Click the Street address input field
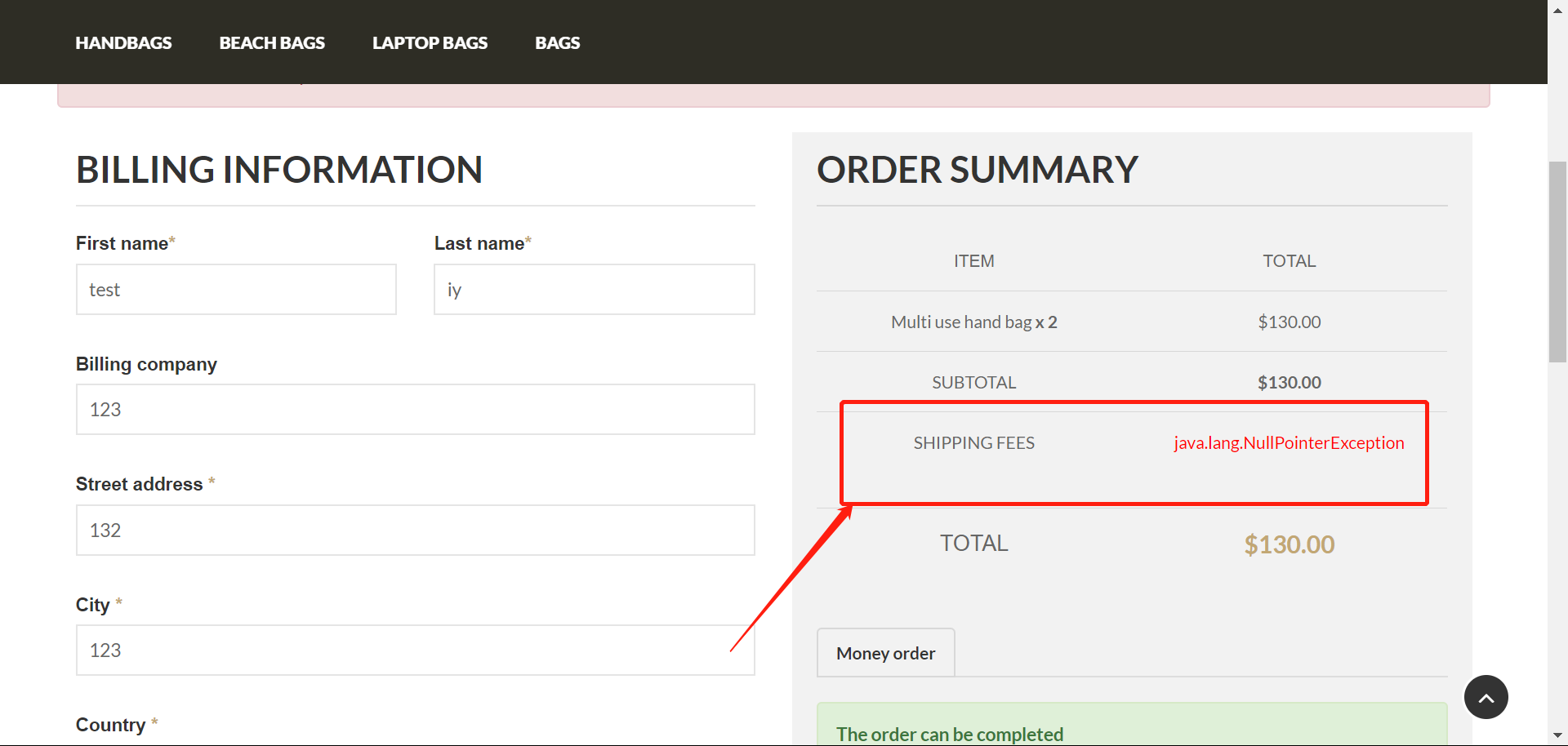 [x=415, y=530]
